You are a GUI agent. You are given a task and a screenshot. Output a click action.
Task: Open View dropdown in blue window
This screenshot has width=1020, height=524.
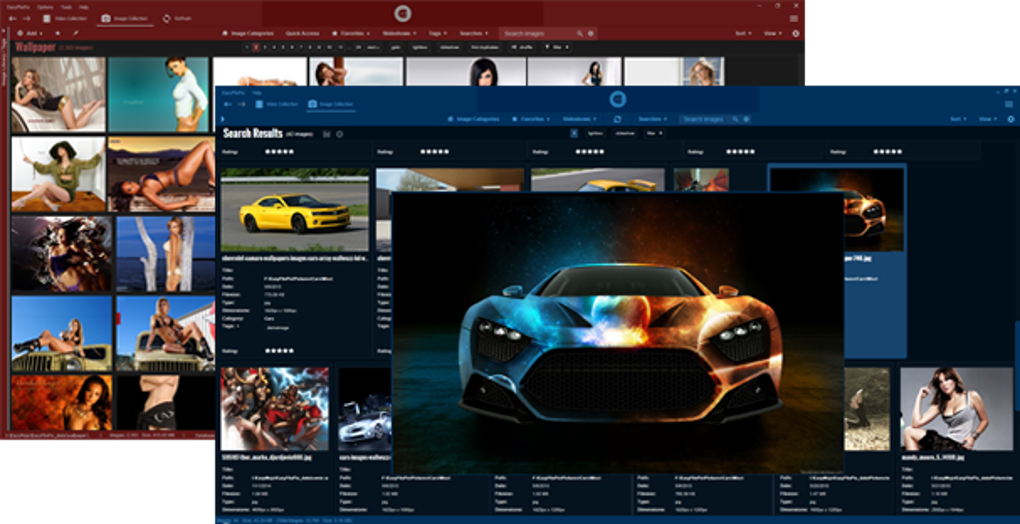(x=987, y=119)
